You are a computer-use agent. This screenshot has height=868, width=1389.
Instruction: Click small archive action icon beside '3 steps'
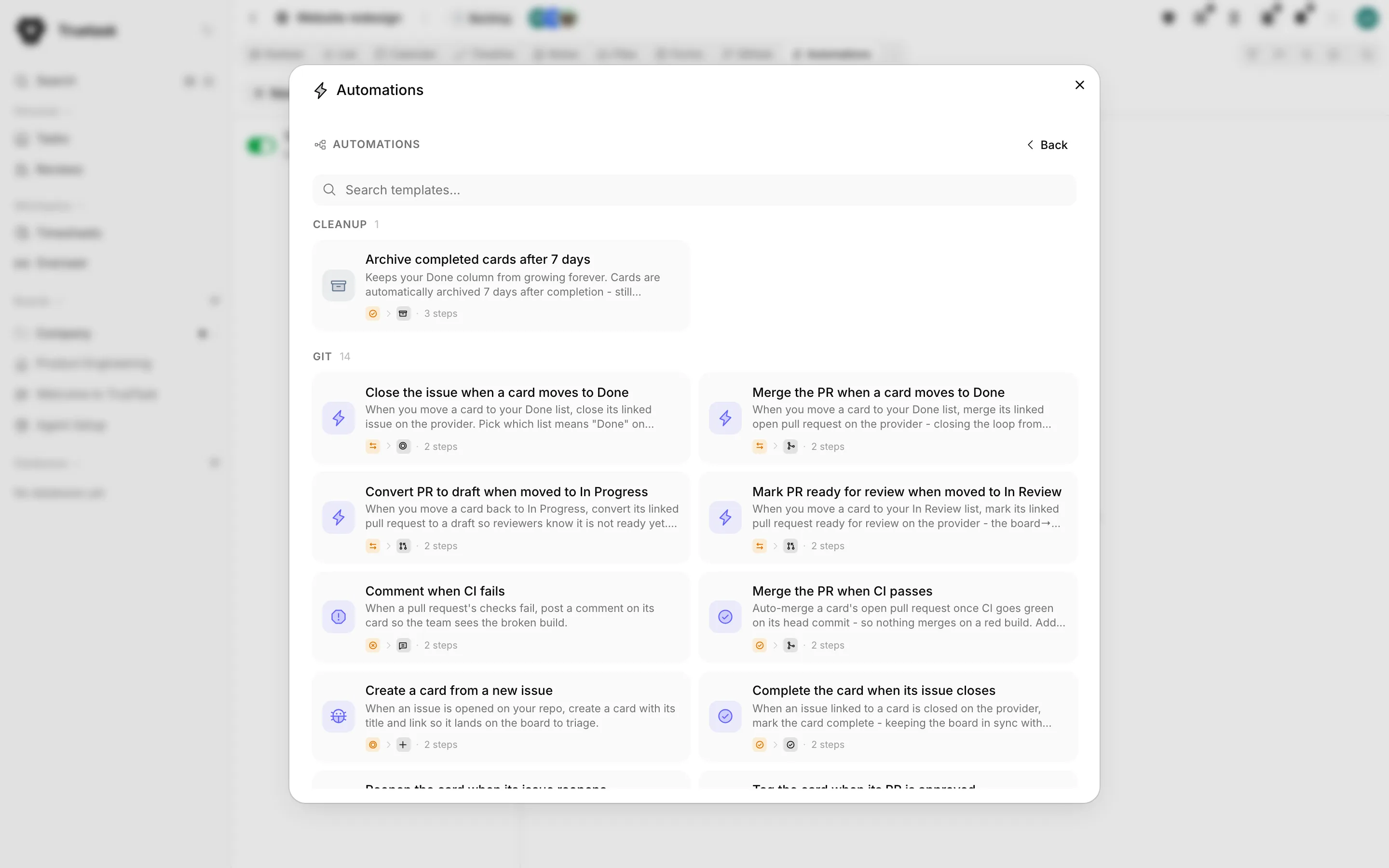404,313
